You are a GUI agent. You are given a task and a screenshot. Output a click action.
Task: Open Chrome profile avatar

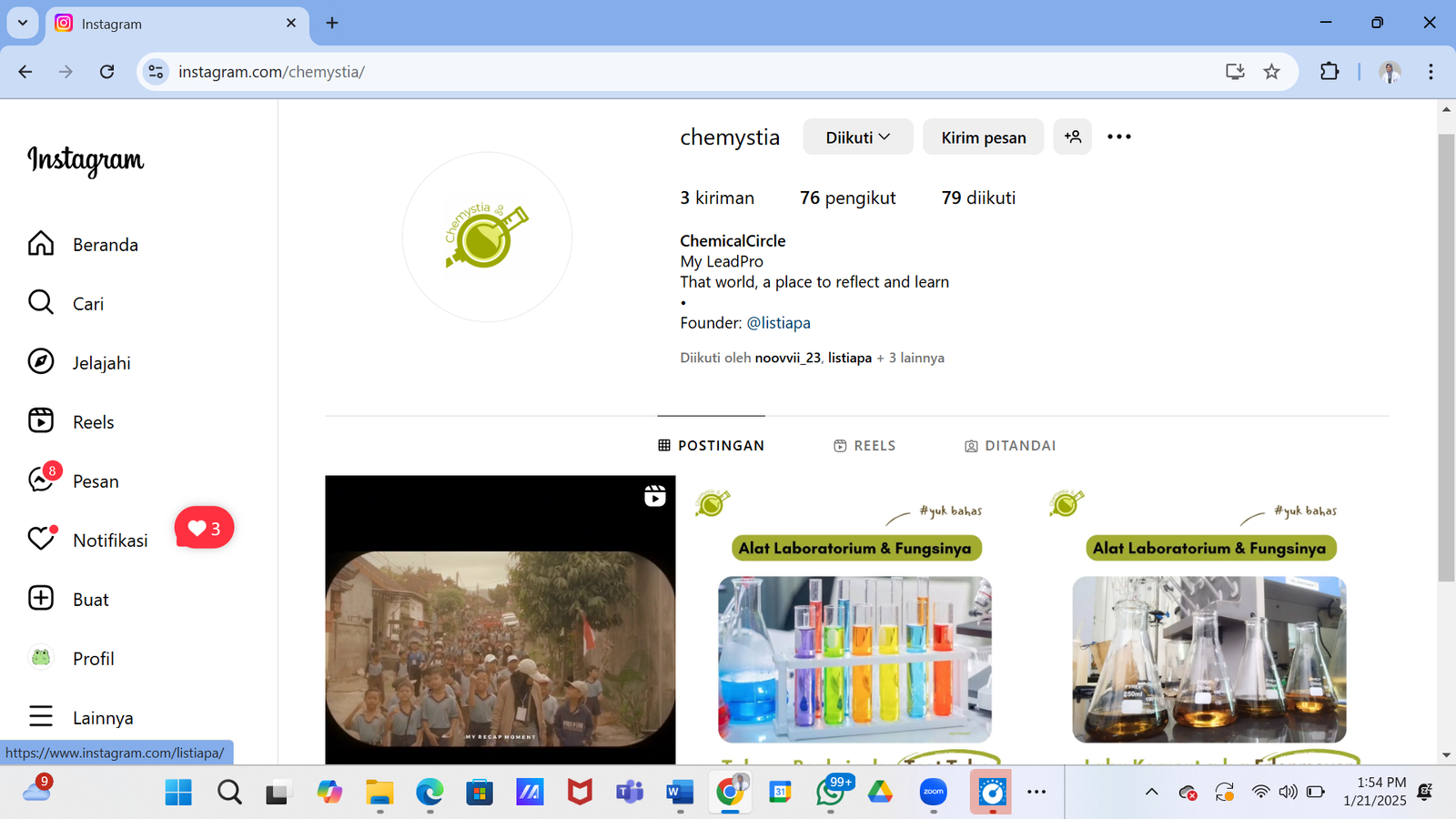tap(1390, 72)
